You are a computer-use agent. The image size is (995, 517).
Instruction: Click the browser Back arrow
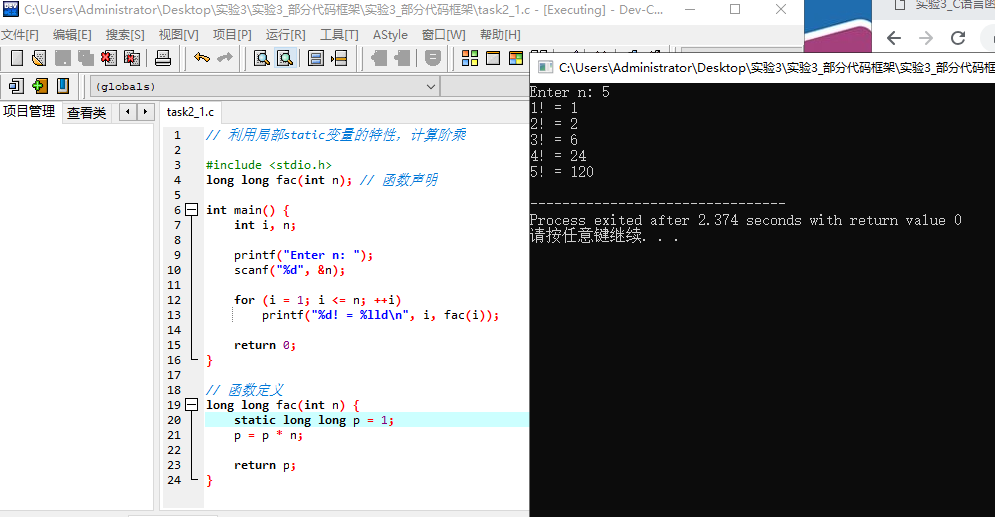pos(893,38)
